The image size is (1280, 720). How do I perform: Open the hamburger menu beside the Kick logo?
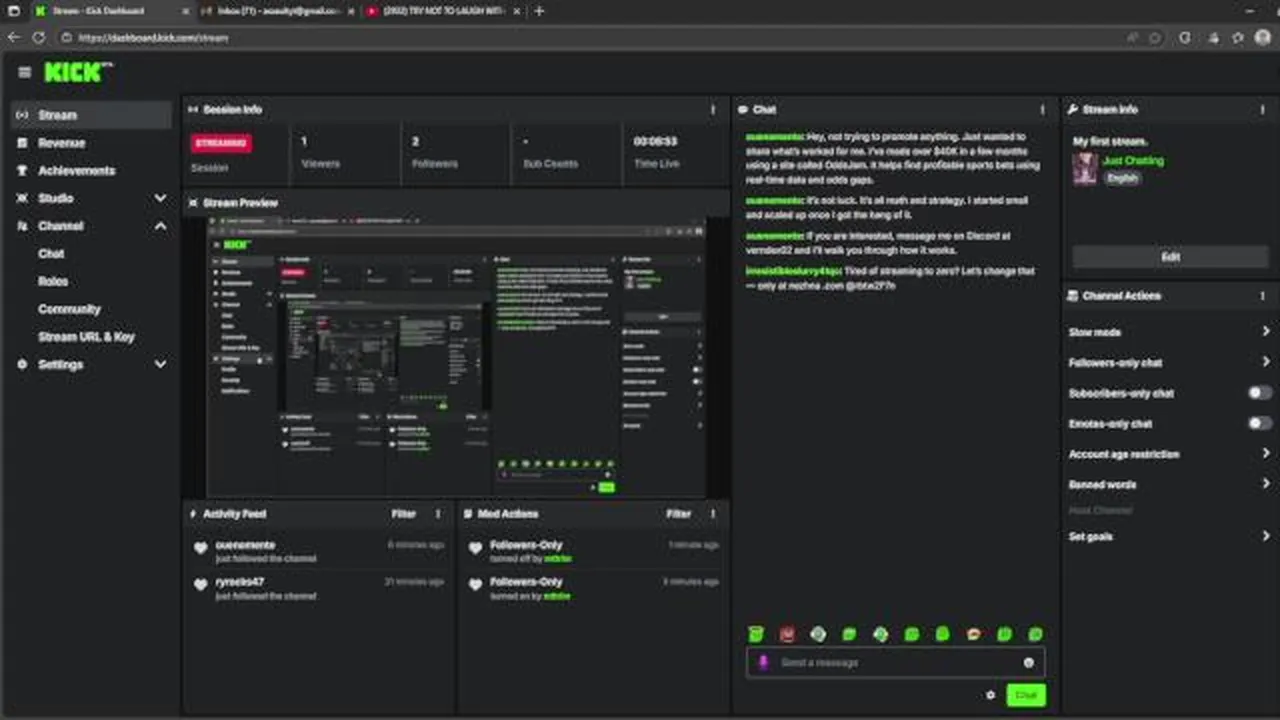(x=24, y=72)
